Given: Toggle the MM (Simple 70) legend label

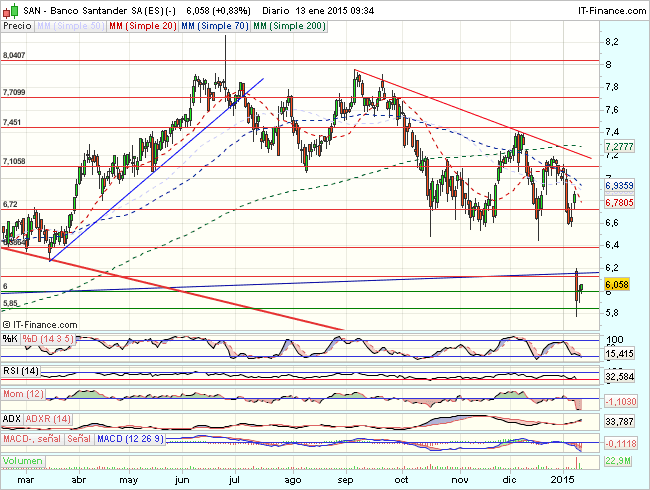Looking at the screenshot, I should pos(215,26).
